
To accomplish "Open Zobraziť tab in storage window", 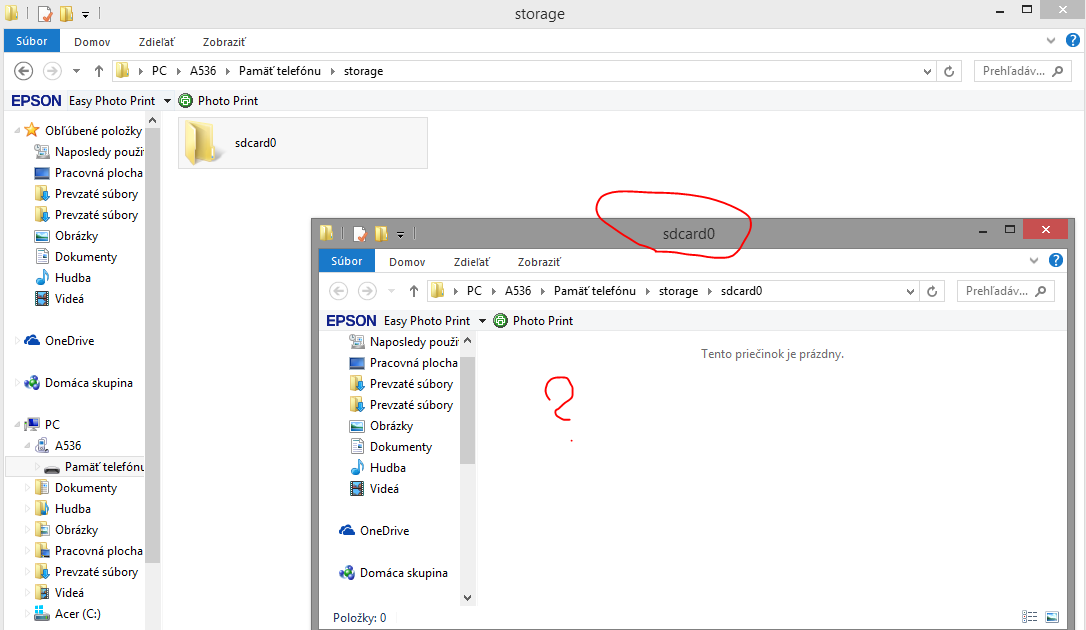I will pos(224,42).
